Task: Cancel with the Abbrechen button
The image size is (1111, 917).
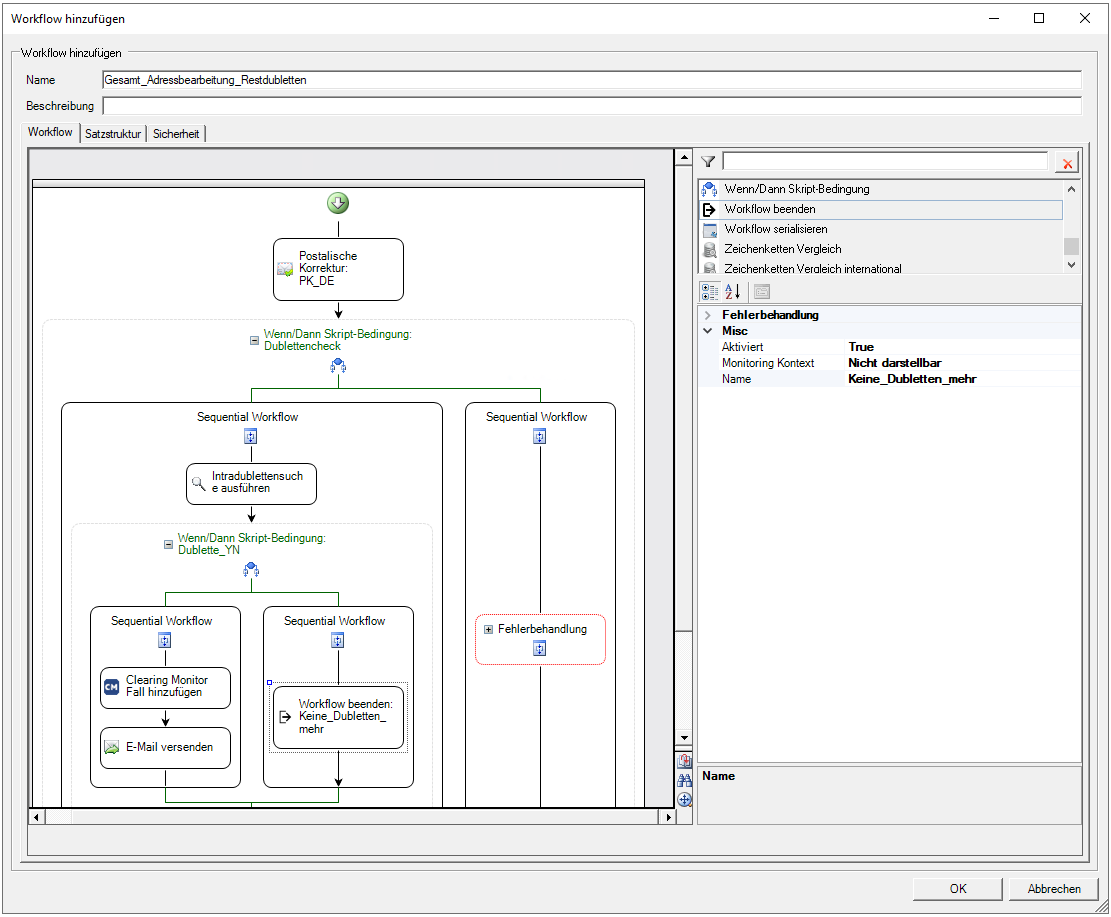Action: (x=1054, y=889)
